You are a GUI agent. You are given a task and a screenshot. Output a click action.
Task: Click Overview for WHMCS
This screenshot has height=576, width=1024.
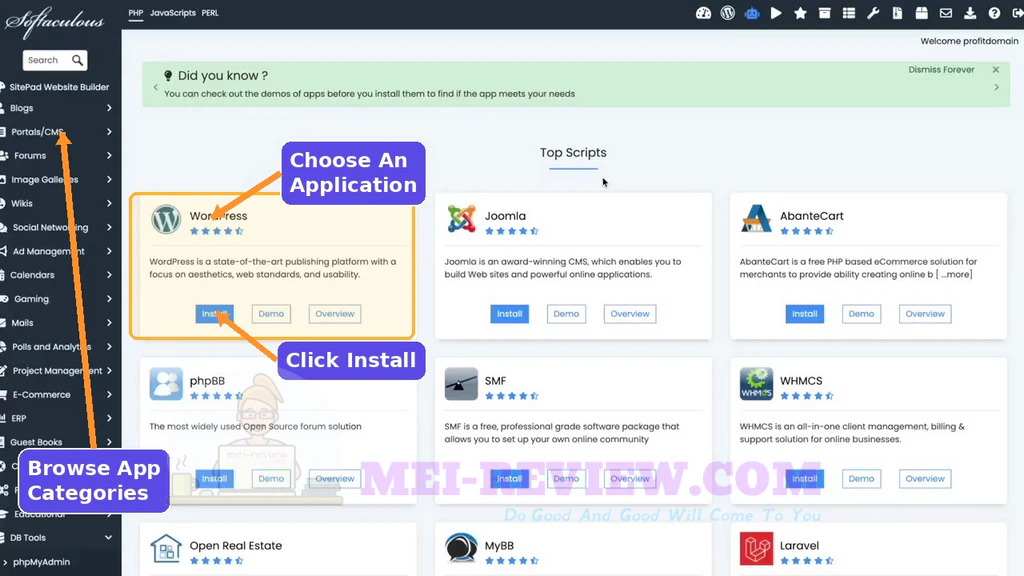click(925, 479)
